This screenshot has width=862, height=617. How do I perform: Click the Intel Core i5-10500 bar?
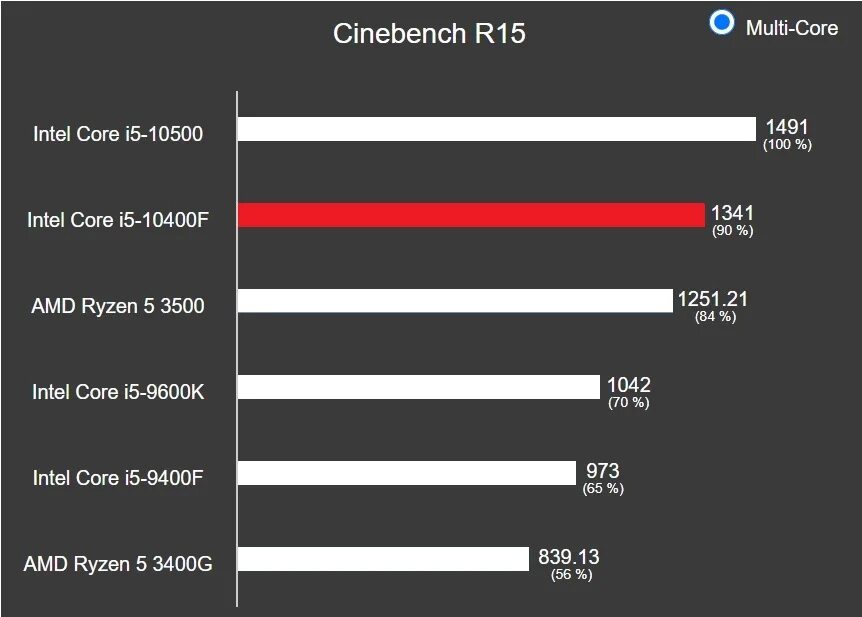coord(497,129)
